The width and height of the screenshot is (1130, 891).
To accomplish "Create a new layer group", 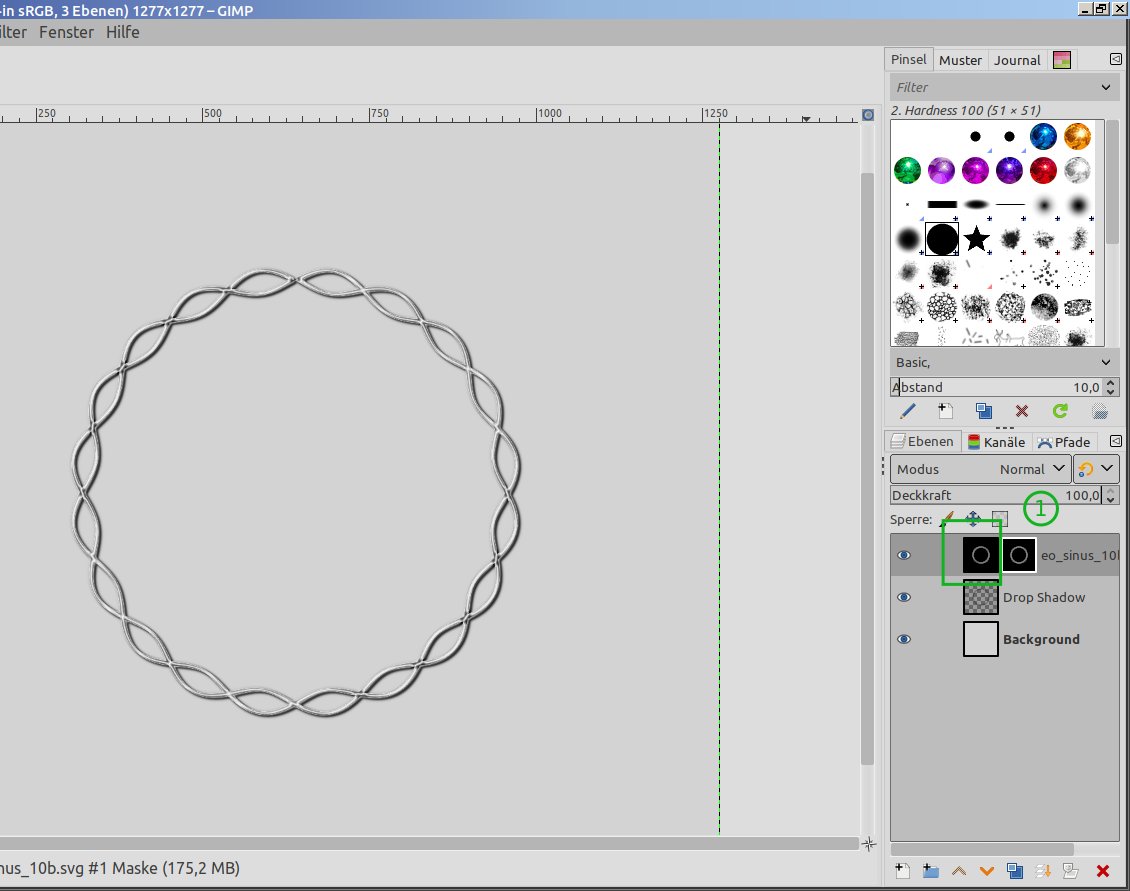I will click(931, 871).
